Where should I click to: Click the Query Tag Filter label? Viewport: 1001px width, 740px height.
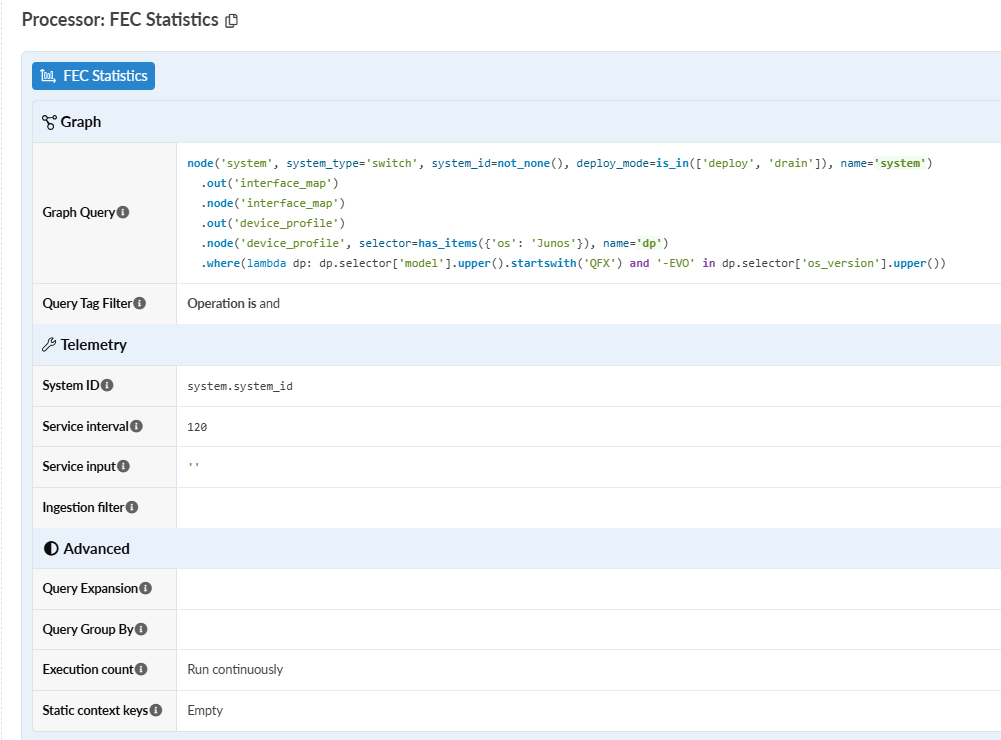tap(87, 303)
